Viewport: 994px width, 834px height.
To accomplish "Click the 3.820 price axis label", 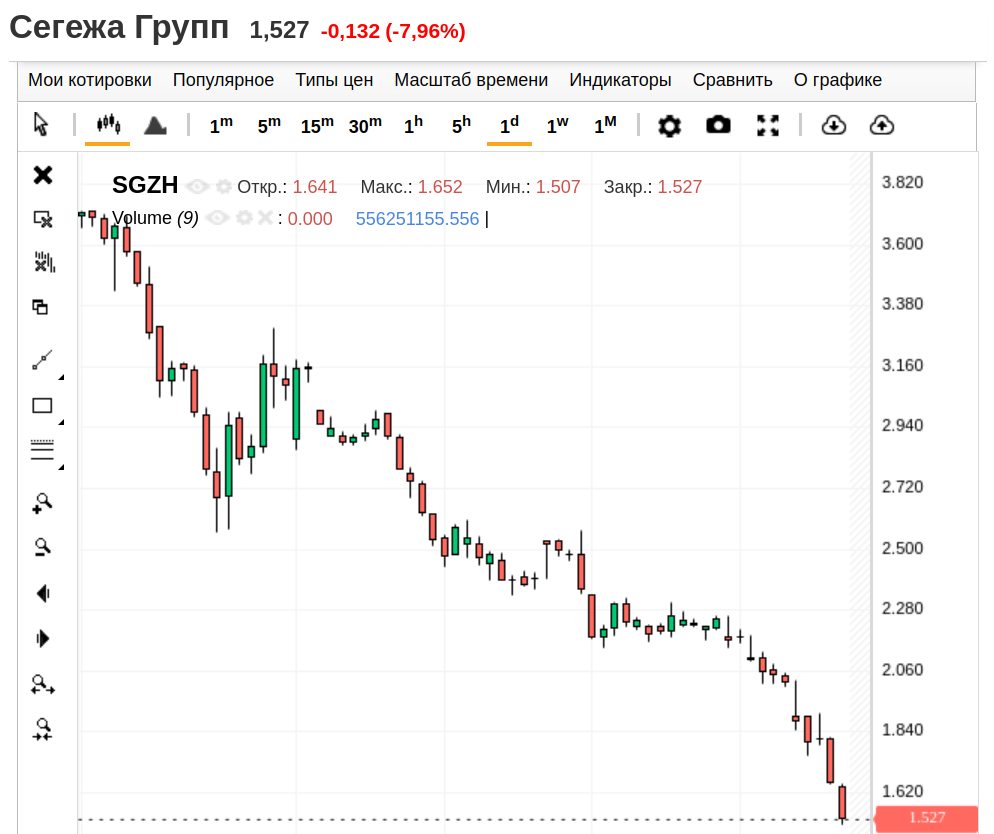I will (902, 183).
